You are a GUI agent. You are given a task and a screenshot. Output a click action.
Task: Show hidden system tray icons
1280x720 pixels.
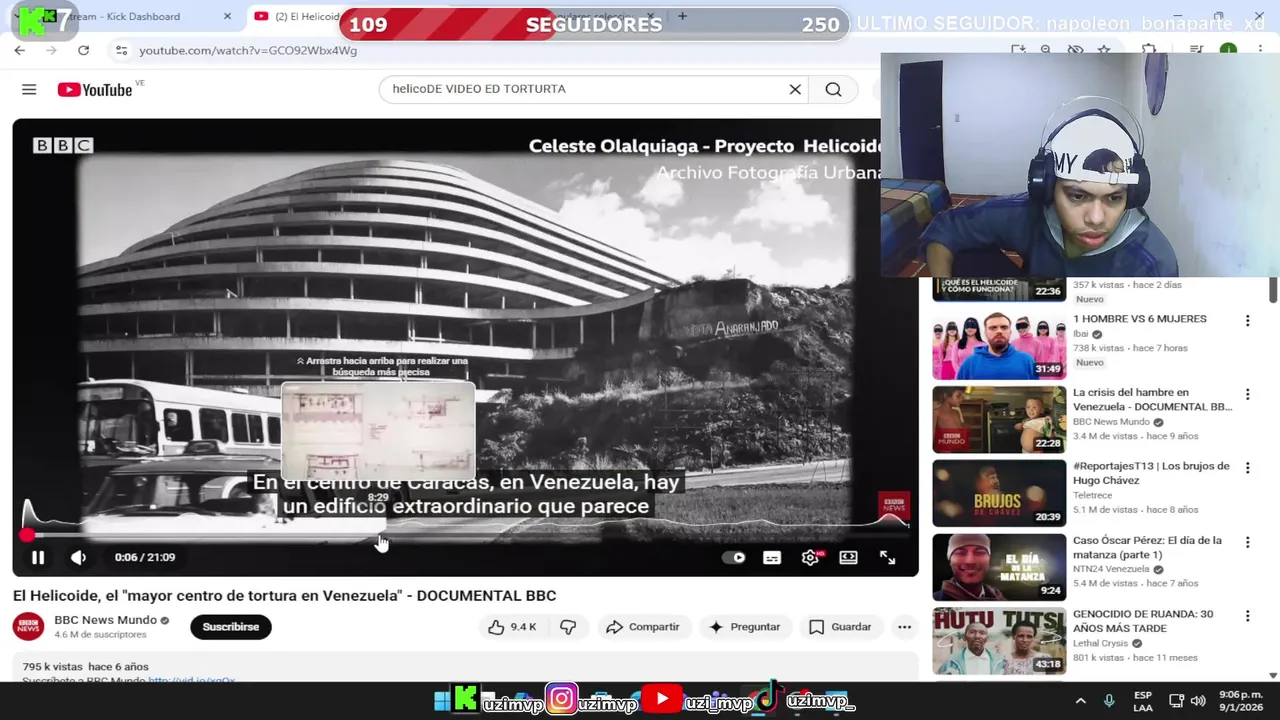pyautogui.click(x=1080, y=701)
